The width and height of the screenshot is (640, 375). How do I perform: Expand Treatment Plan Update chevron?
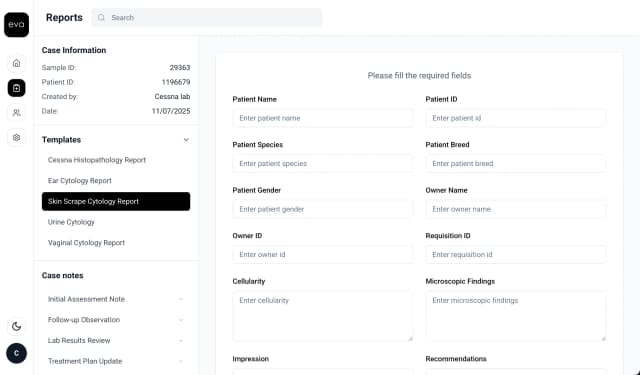(x=181, y=361)
